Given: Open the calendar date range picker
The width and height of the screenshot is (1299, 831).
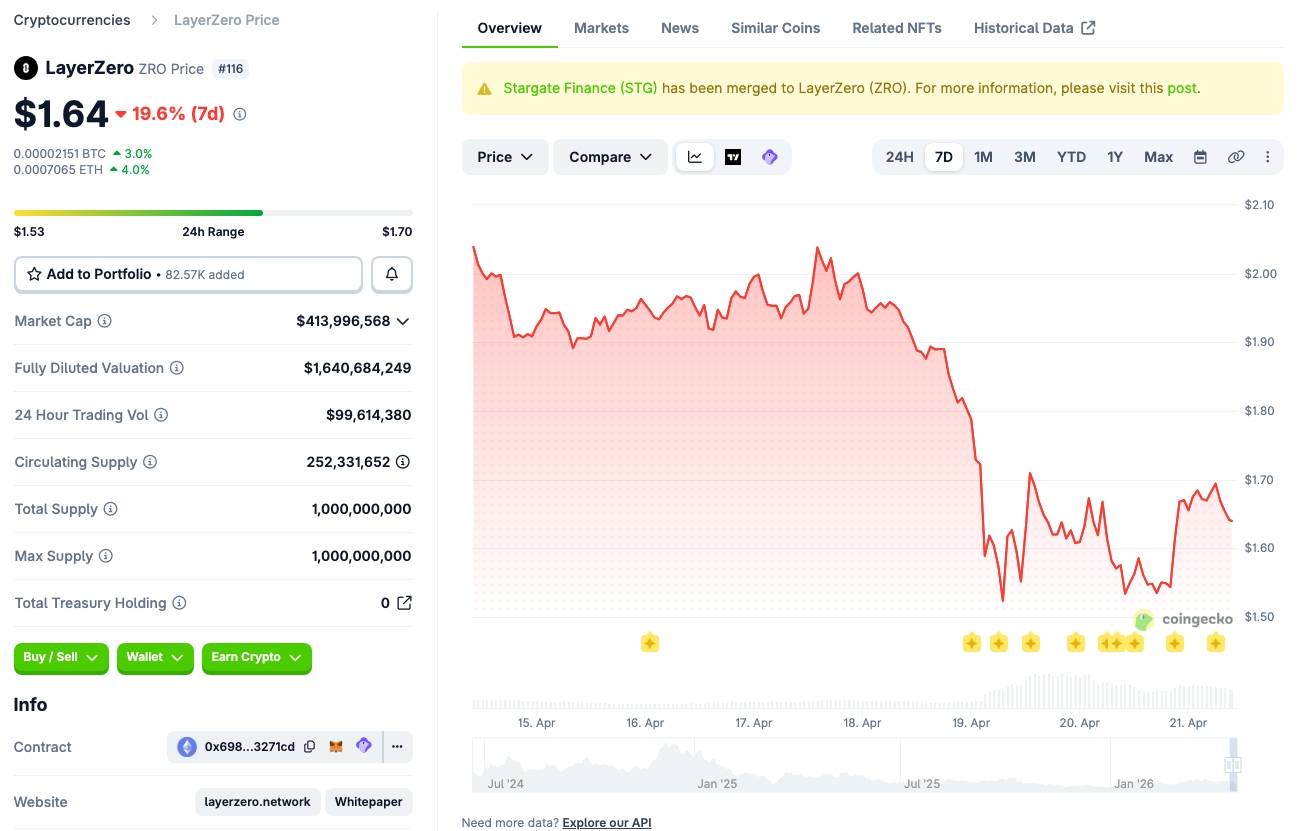Looking at the screenshot, I should tap(1200, 157).
